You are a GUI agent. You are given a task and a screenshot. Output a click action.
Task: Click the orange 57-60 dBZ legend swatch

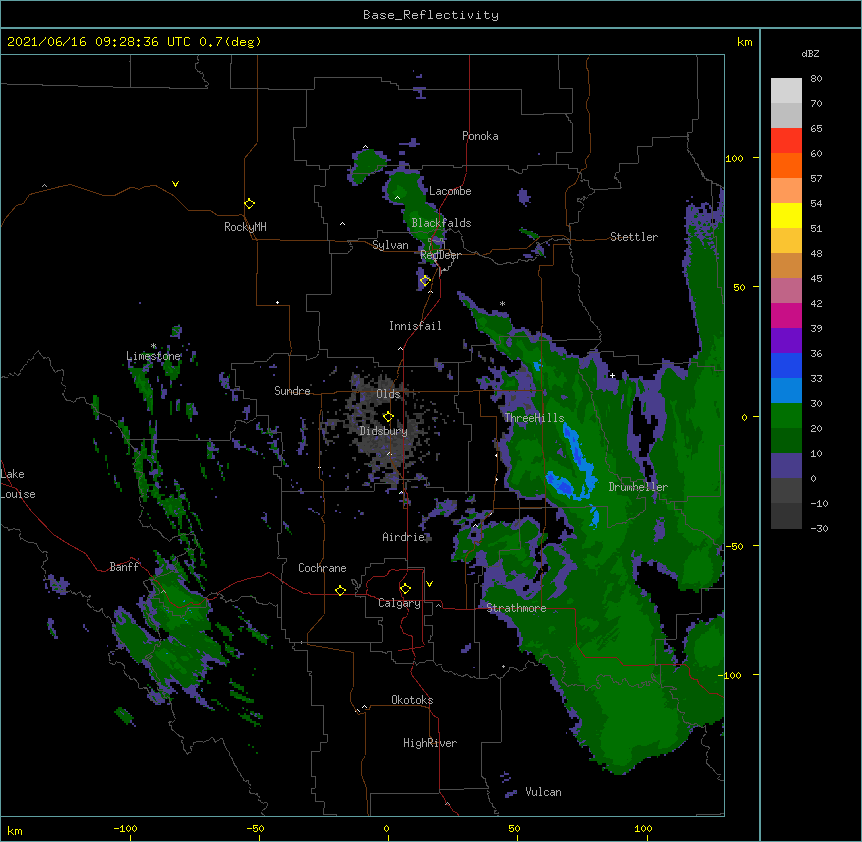coord(786,165)
